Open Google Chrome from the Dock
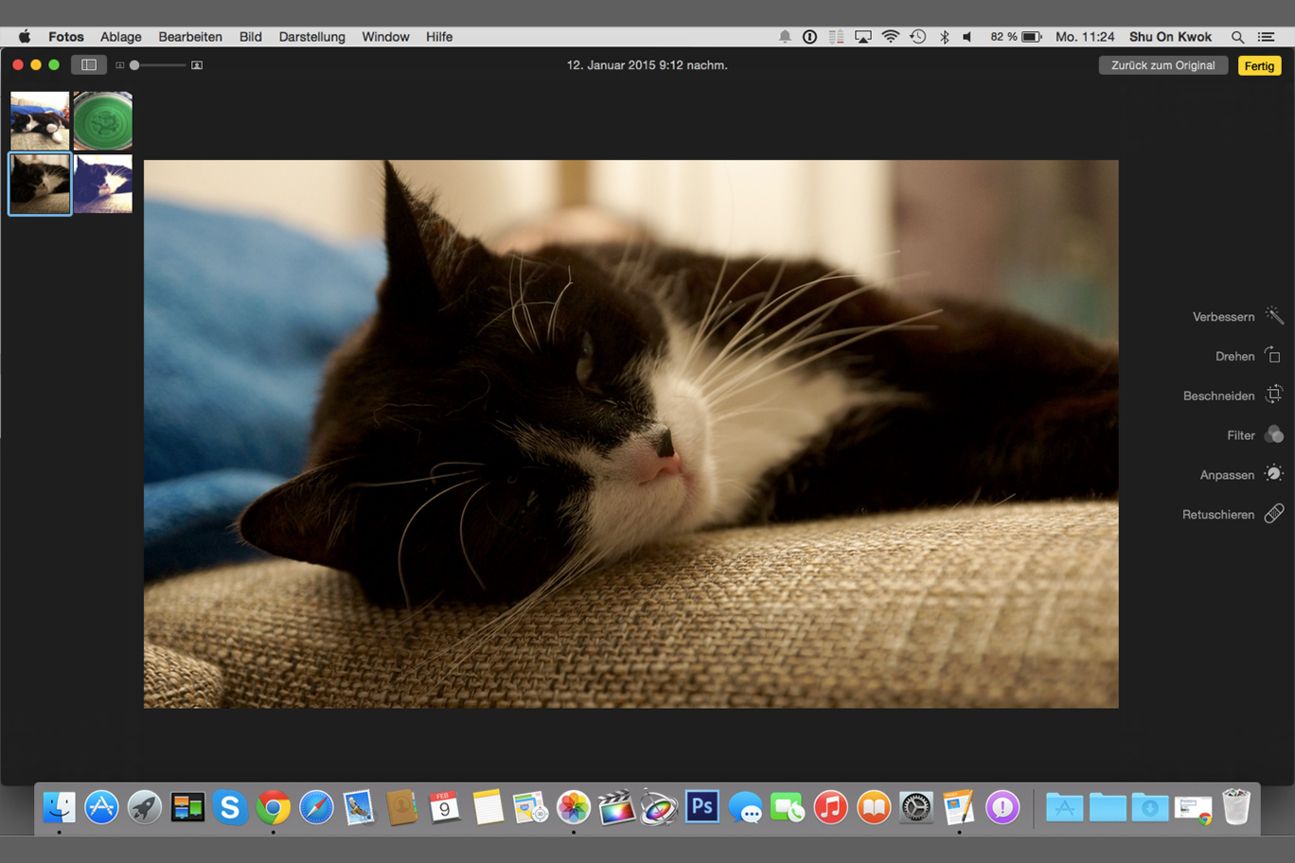Screen dimensions: 1295x863 [x=273, y=806]
